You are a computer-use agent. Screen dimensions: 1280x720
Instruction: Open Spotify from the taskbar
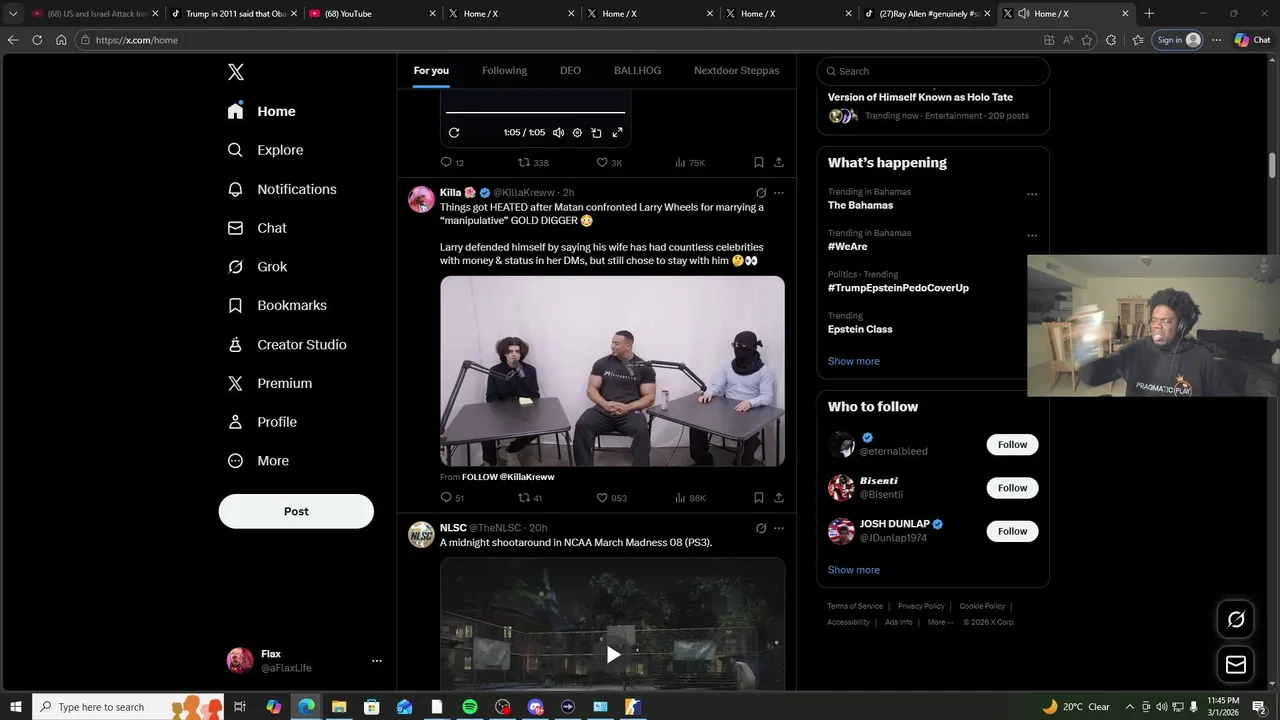click(x=470, y=707)
